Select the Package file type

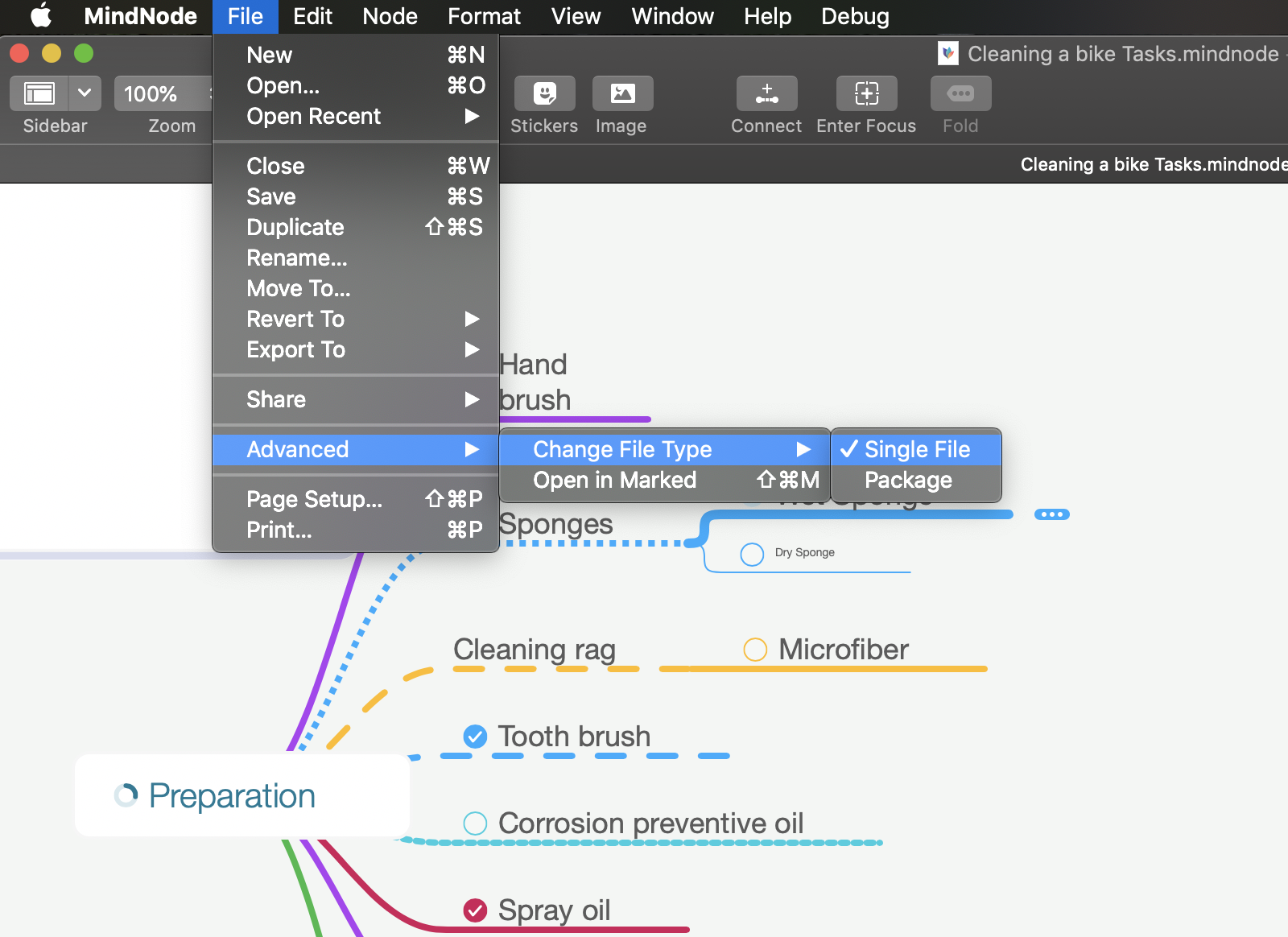coord(916,480)
